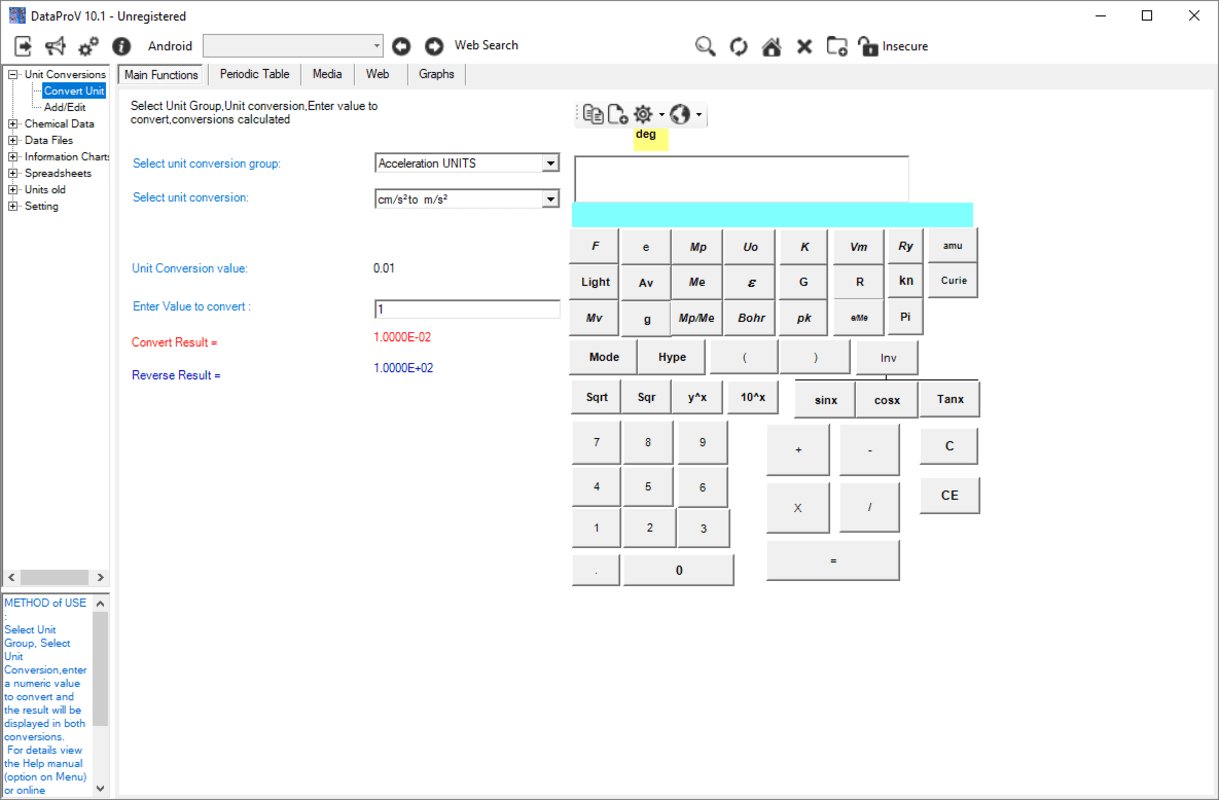Open the unit conversion group dropdown

[550, 163]
